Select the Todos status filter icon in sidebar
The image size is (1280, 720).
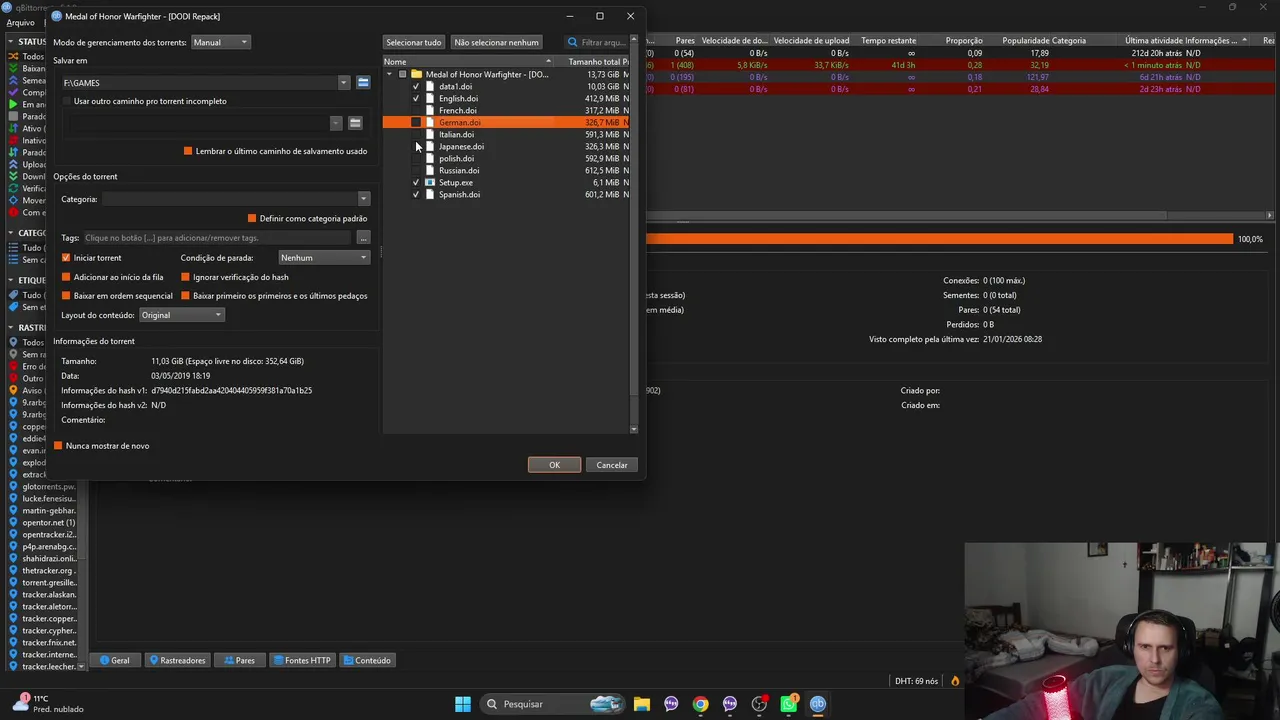point(13,56)
